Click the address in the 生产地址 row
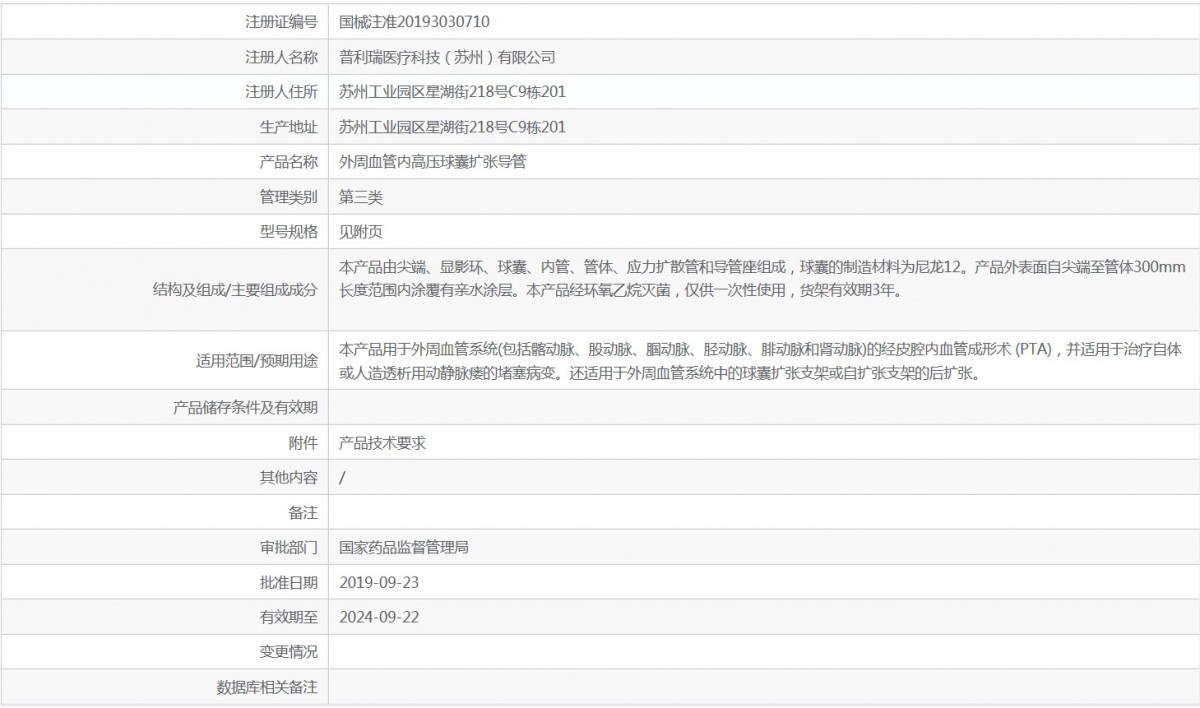 coord(453,127)
